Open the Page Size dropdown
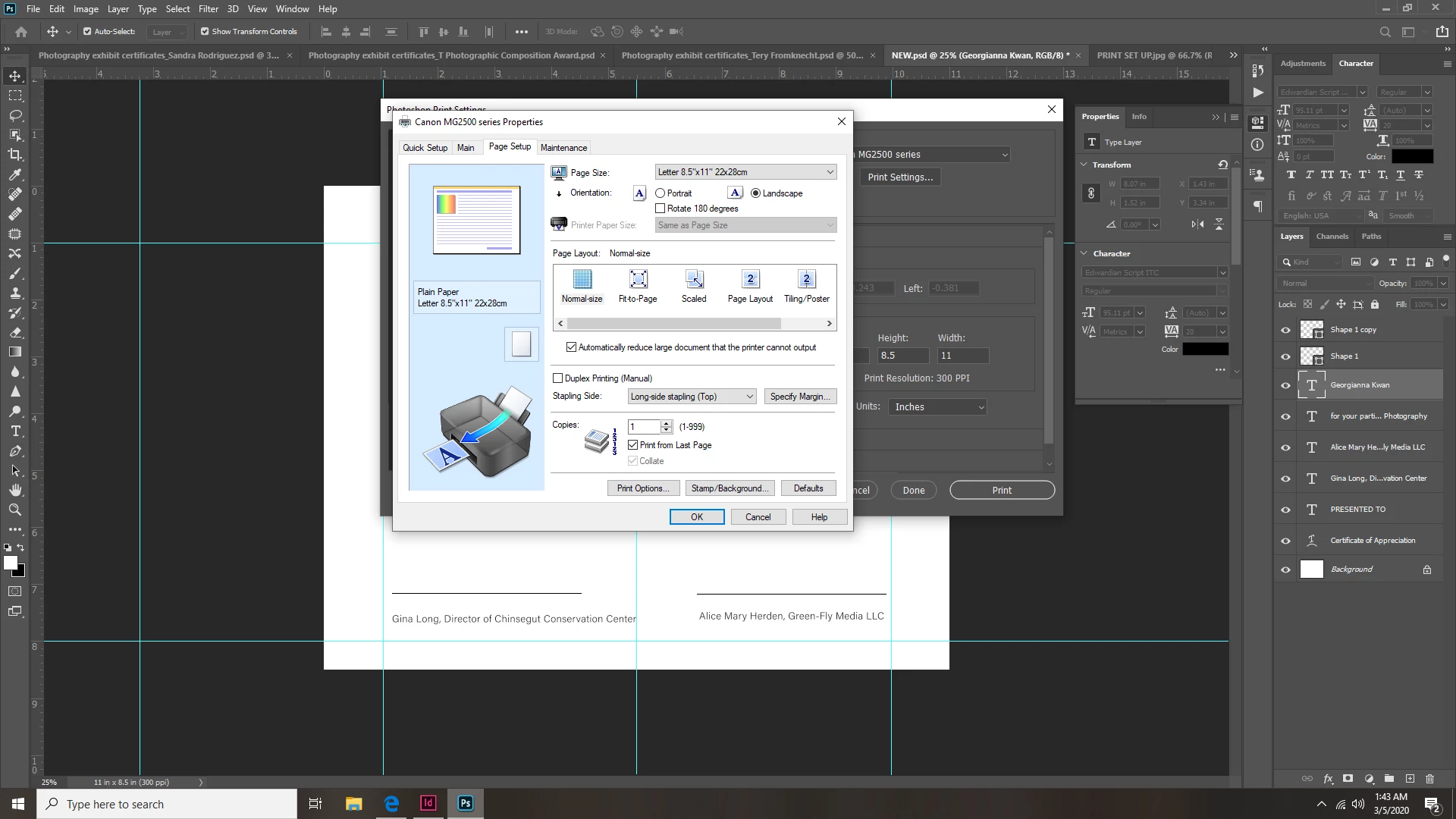1456x819 pixels. point(745,172)
